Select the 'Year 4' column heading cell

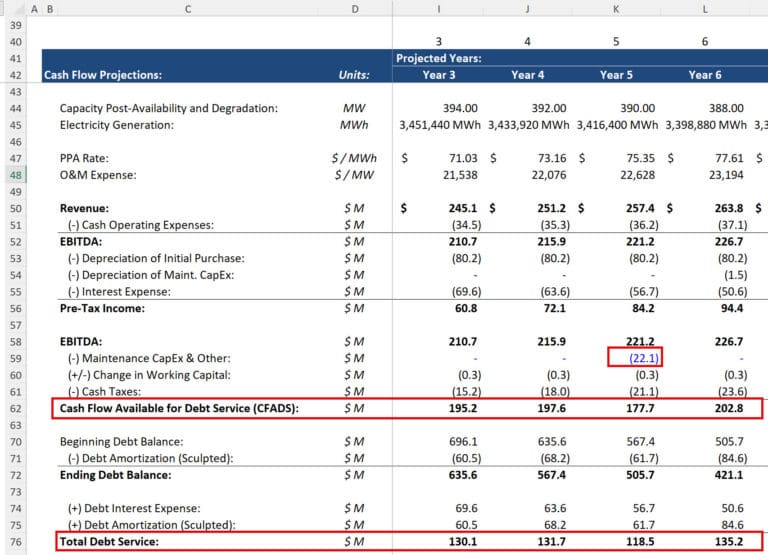528,75
